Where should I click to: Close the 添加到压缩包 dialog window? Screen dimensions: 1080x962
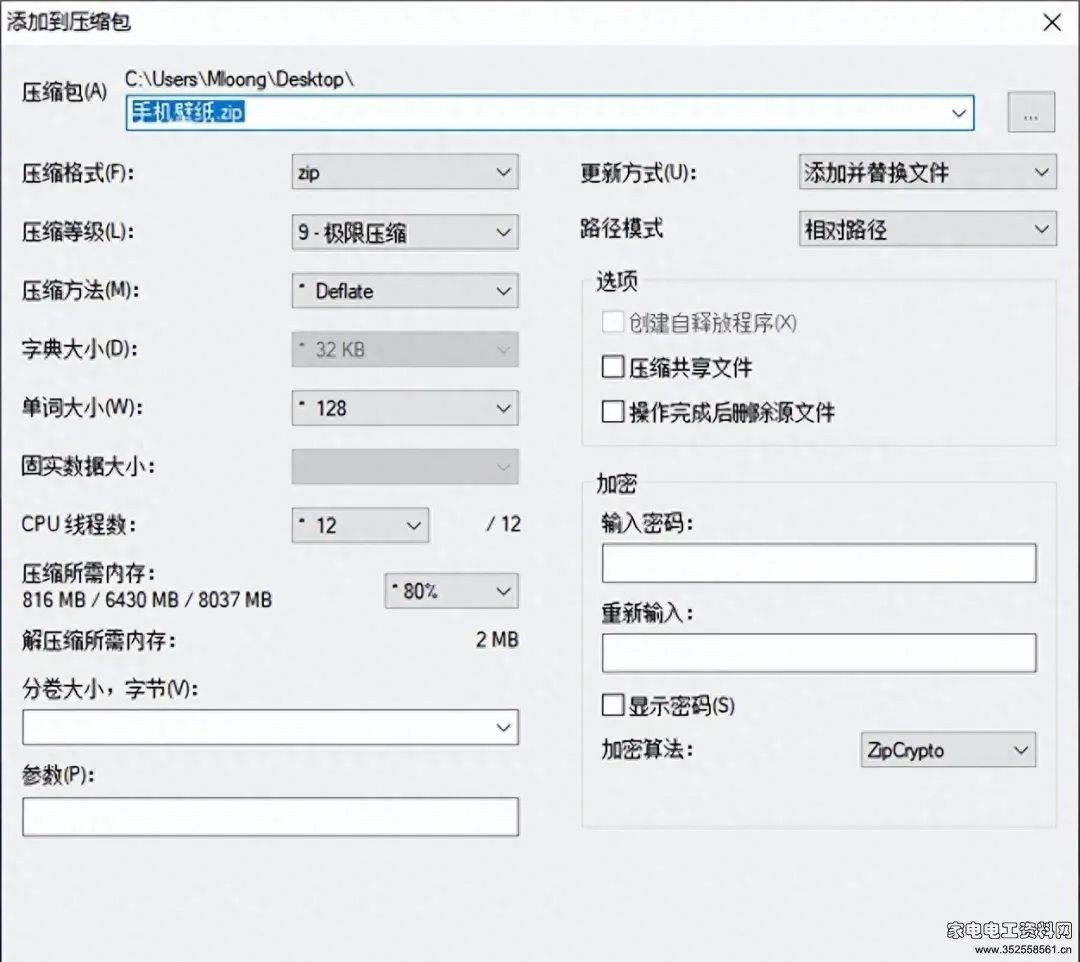pyautogui.click(x=1052, y=22)
